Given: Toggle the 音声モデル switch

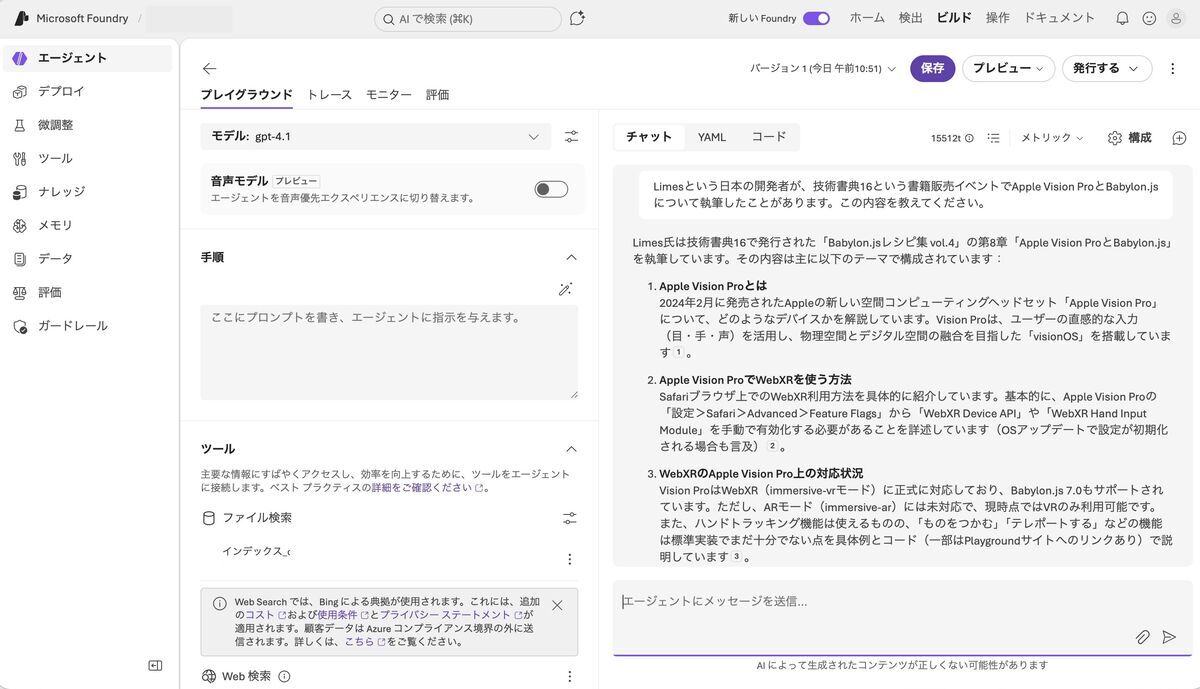Looking at the screenshot, I should pyautogui.click(x=551, y=189).
